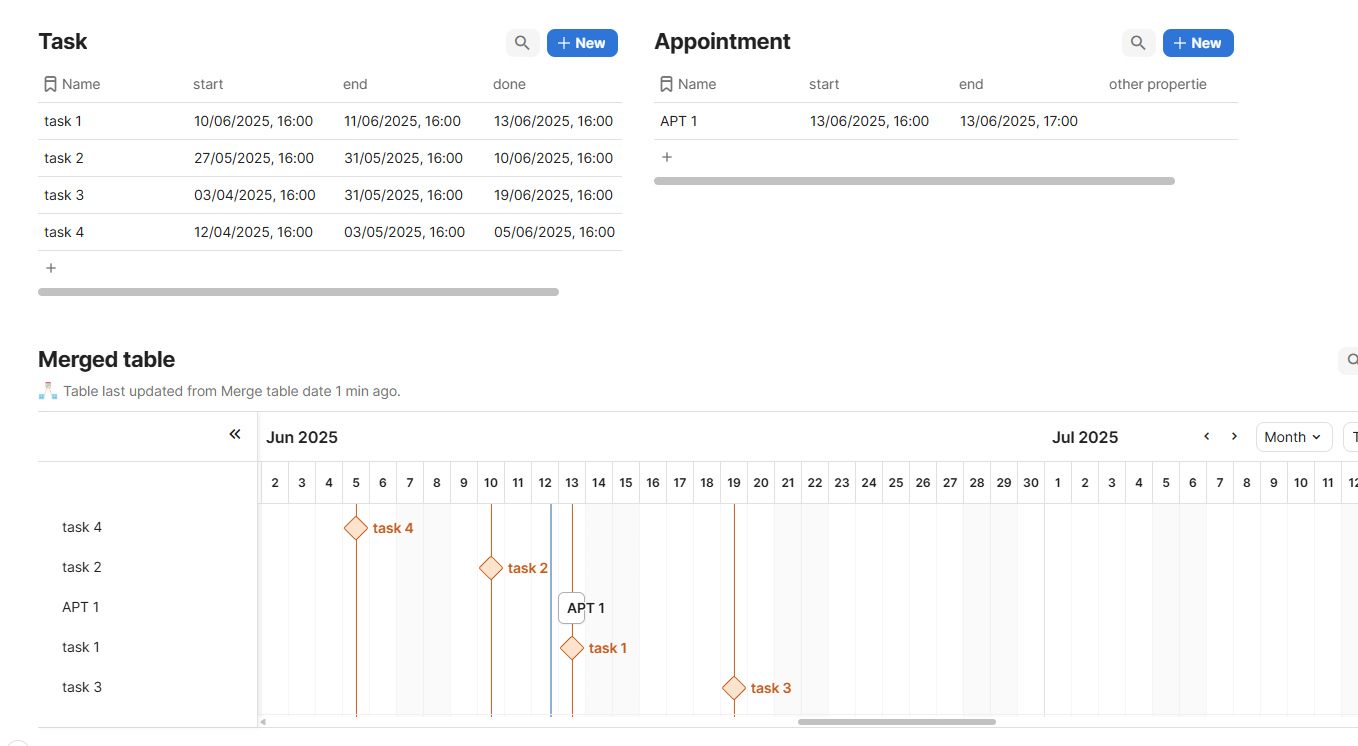Screen dimensions: 1358x746
Task: Click the New button in Task table
Action: pos(582,43)
